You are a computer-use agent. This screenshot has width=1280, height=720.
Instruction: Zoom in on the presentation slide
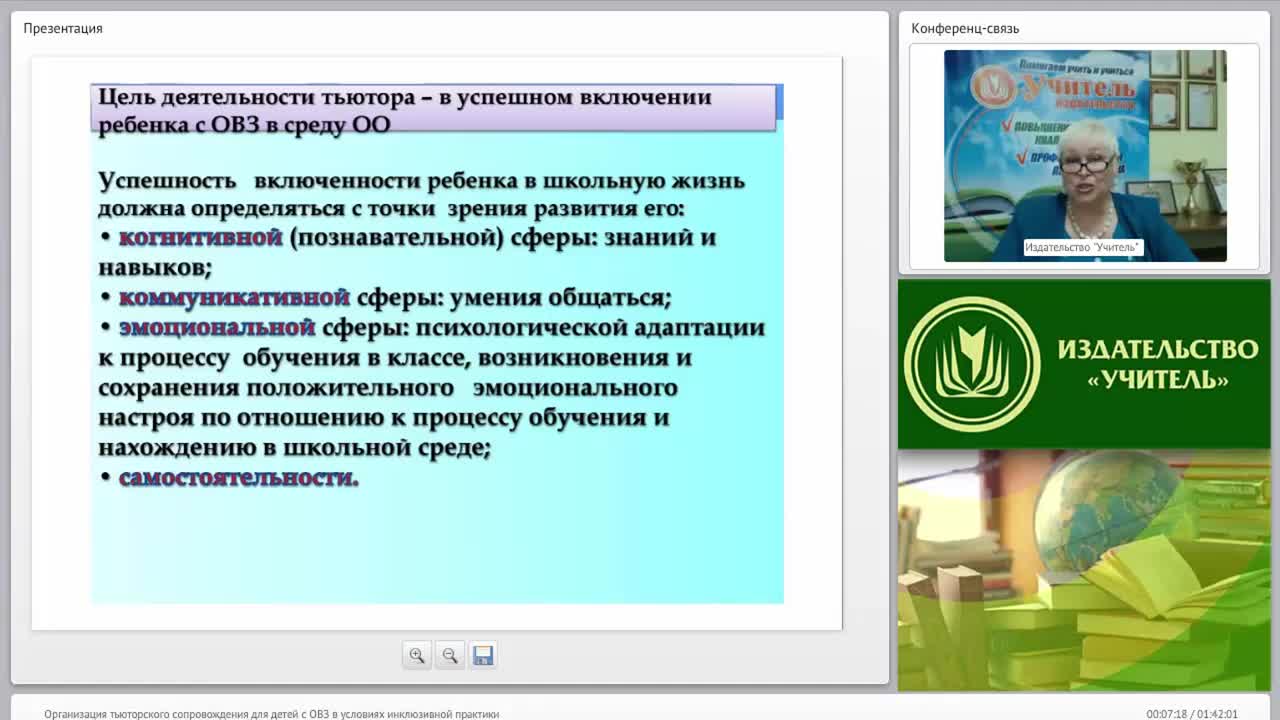click(x=417, y=655)
